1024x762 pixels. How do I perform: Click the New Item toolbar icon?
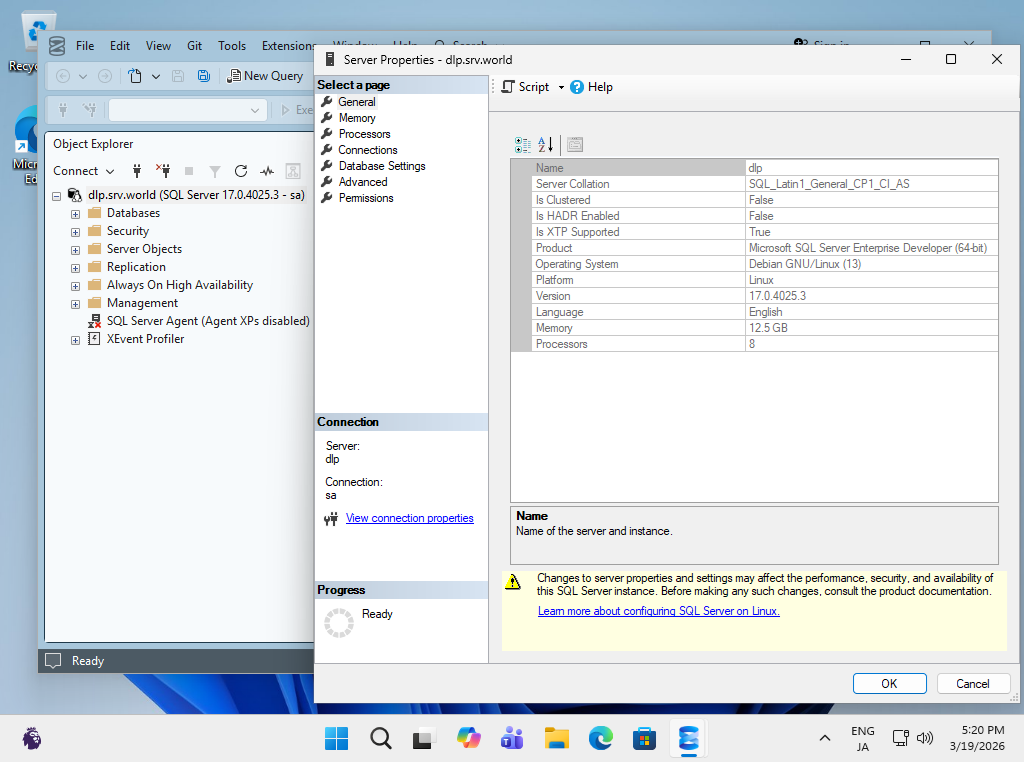(x=135, y=76)
